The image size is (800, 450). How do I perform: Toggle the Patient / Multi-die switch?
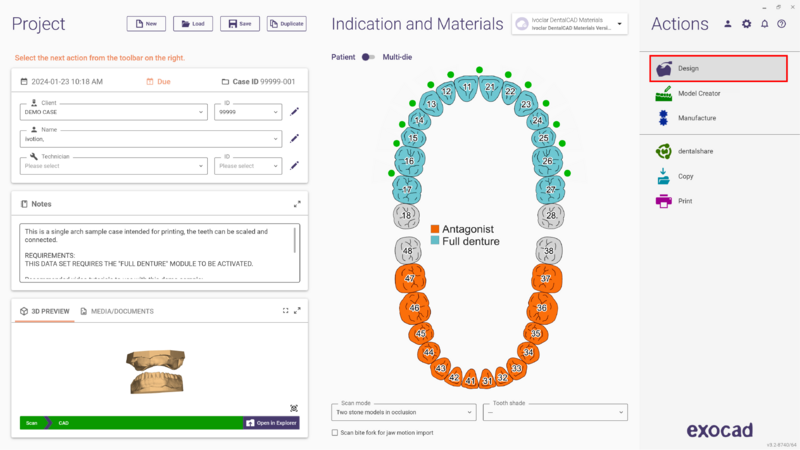[x=368, y=57]
